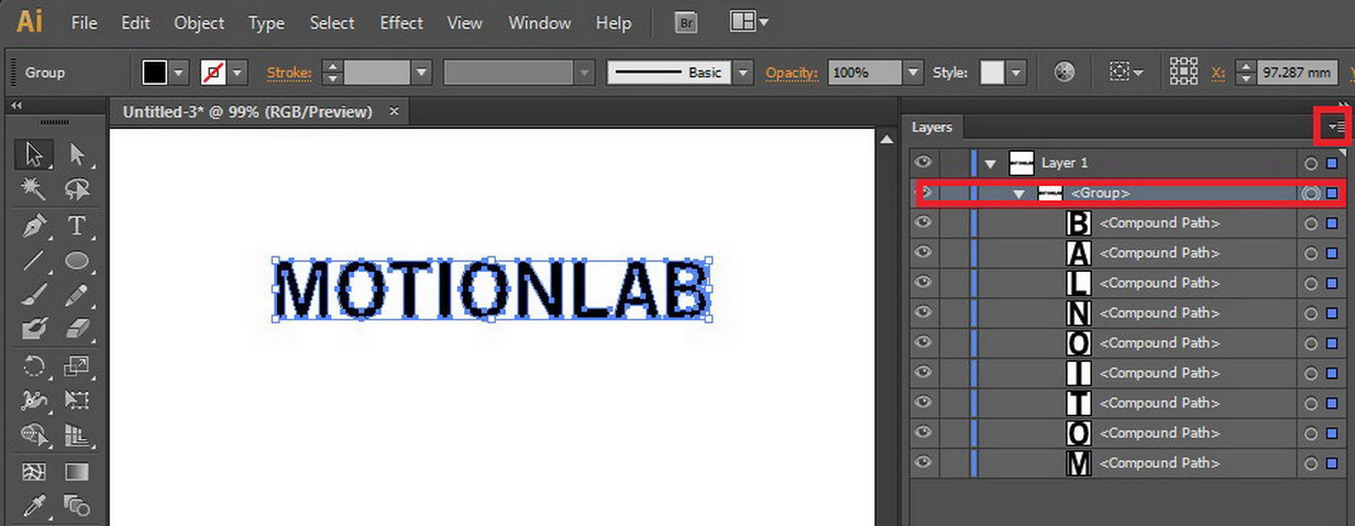
Task: Hide the A compound path layer
Action: pyautogui.click(x=923, y=252)
